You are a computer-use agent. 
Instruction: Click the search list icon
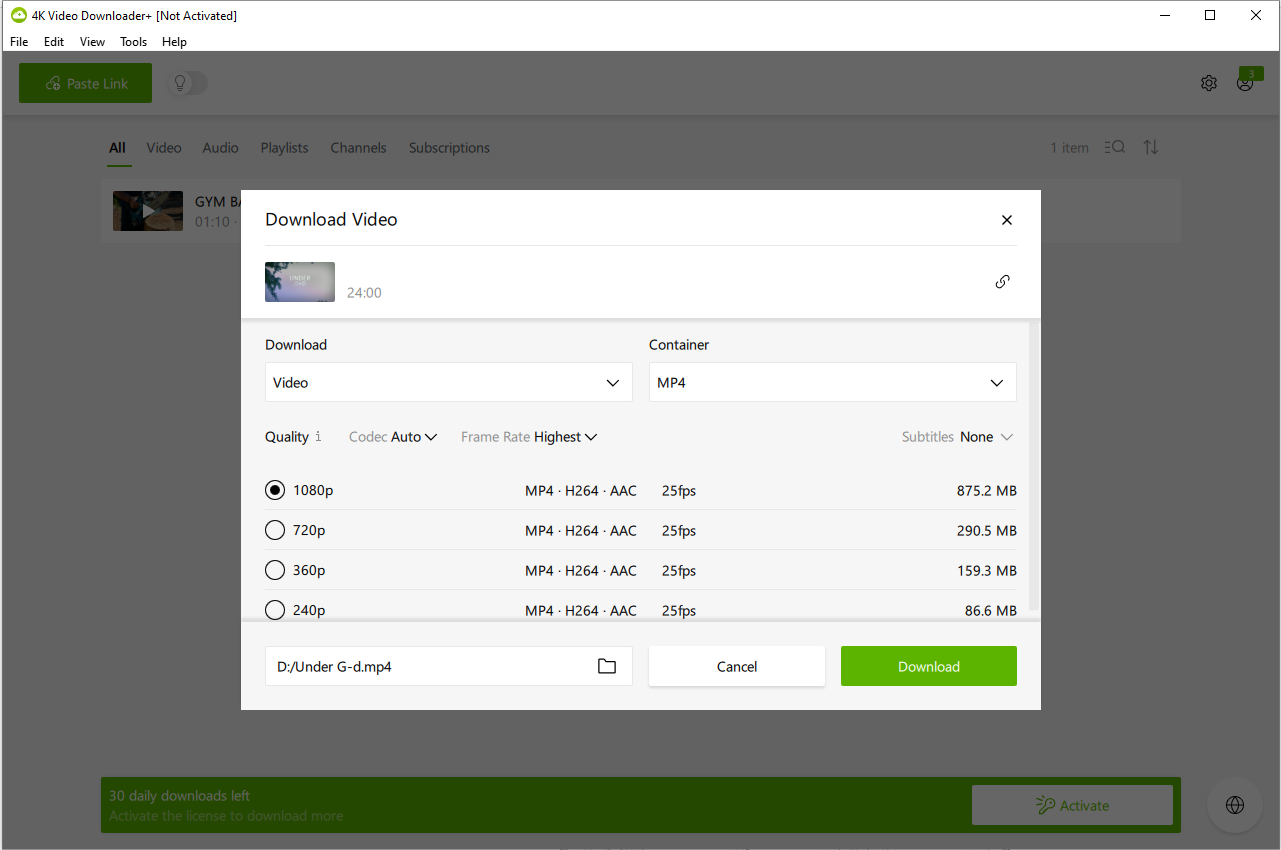coord(1115,147)
